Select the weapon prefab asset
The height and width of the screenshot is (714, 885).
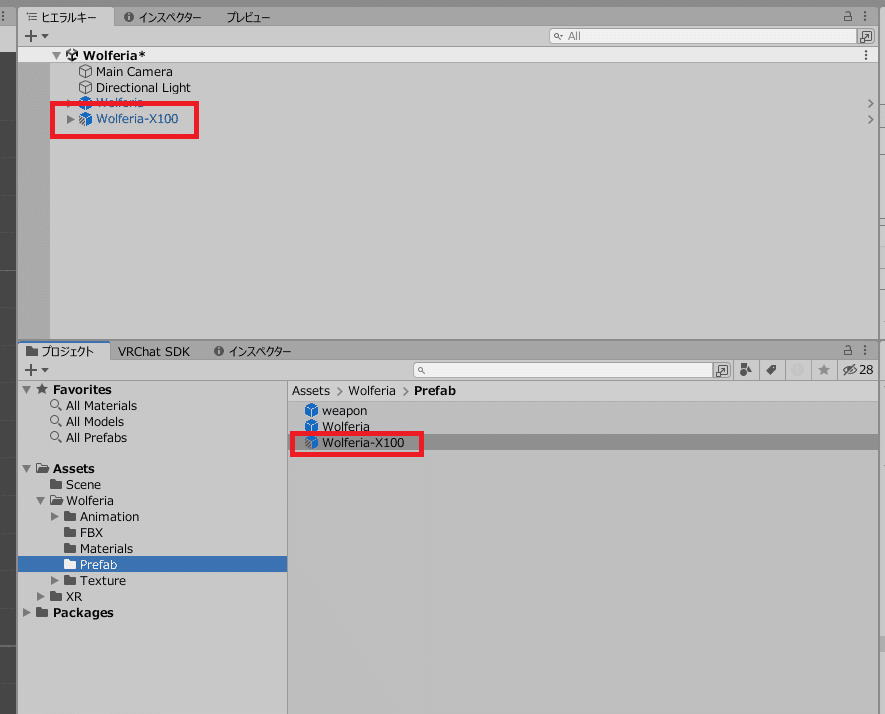[x=344, y=410]
